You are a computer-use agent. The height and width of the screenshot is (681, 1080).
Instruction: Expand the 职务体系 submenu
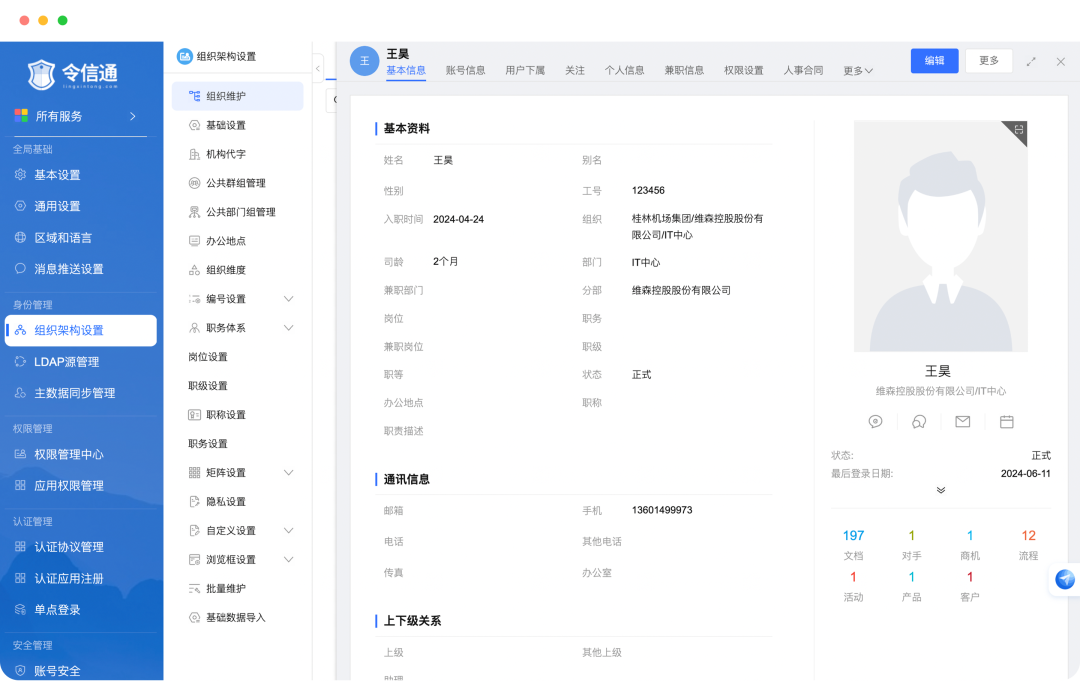[289, 328]
